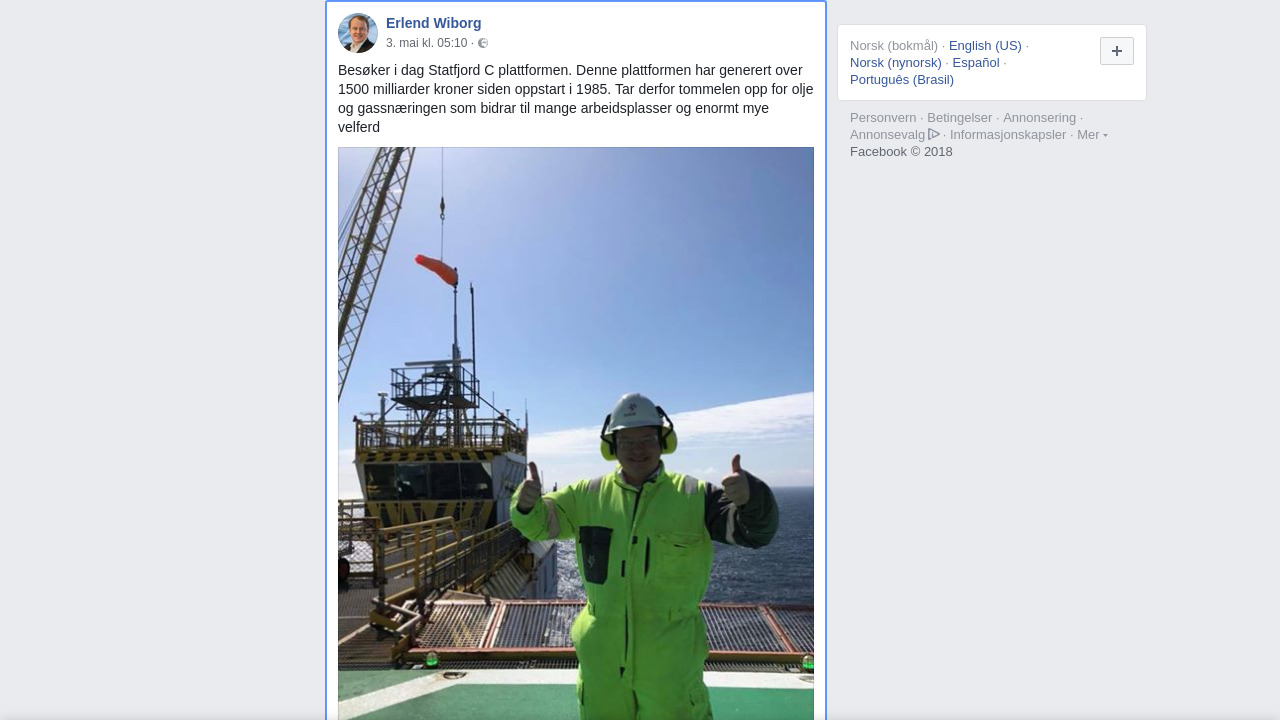Open Erlend Wiborg's profile picture
The image size is (1280, 720).
358,33
